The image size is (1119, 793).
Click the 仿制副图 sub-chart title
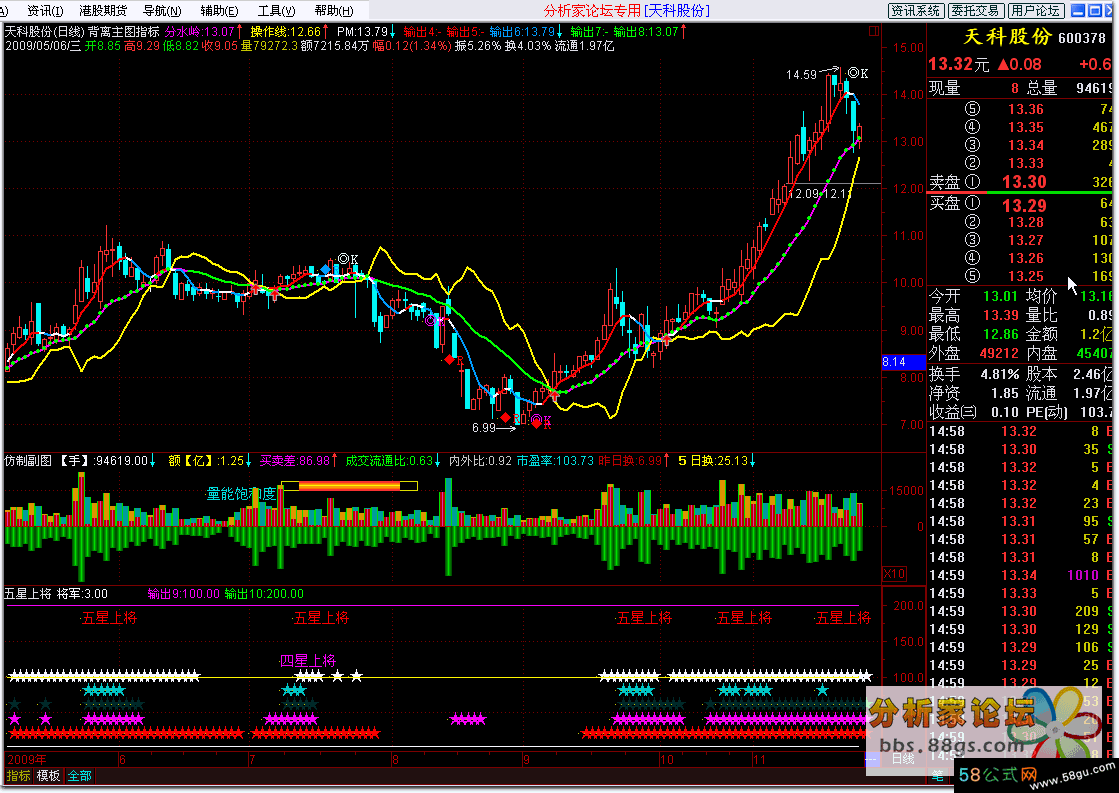coord(28,461)
